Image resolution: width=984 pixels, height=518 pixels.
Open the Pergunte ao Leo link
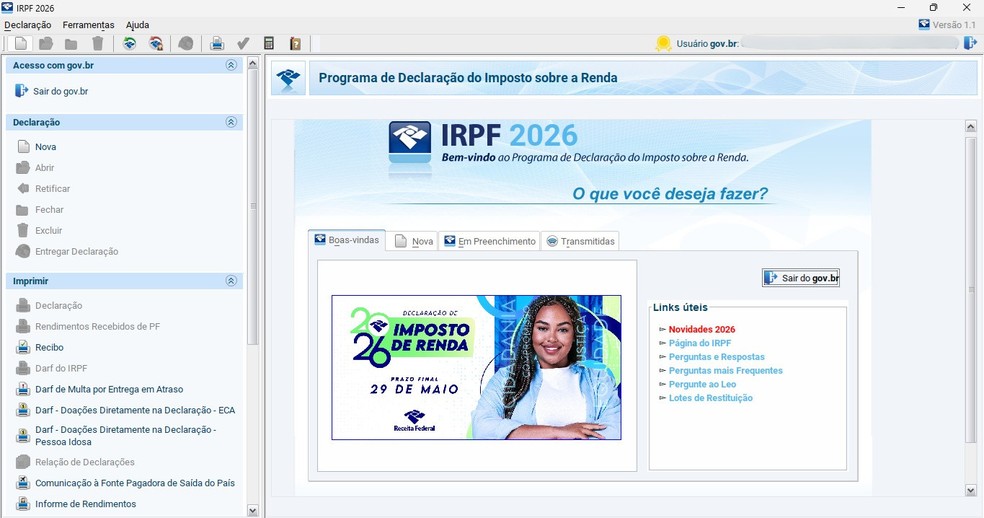click(702, 384)
